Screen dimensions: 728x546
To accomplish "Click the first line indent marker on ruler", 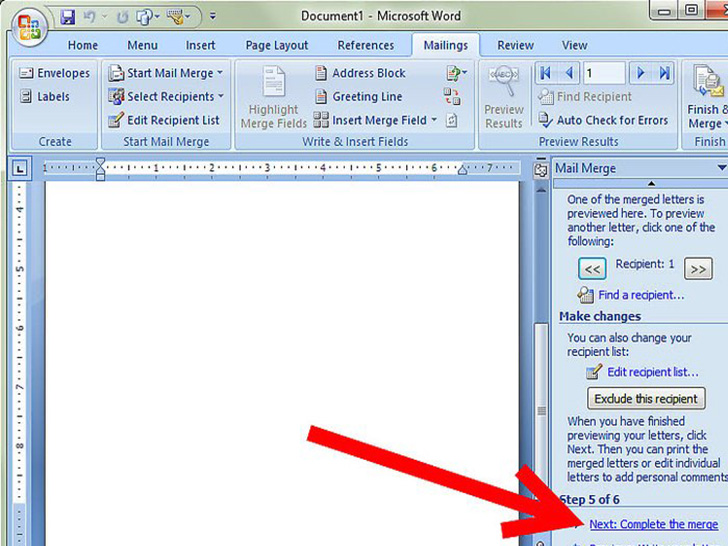I will click(100, 161).
